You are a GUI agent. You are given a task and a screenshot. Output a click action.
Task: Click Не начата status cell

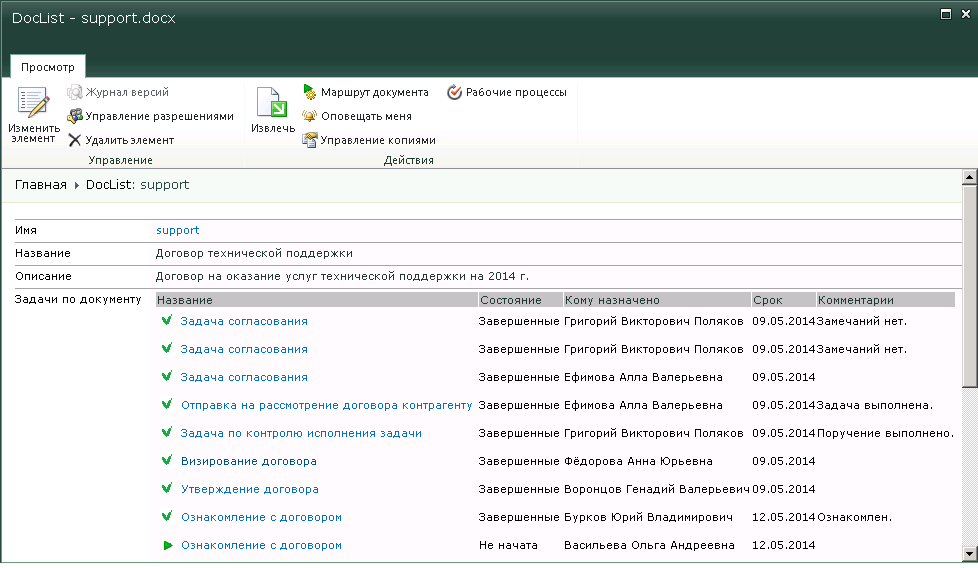(x=508, y=546)
